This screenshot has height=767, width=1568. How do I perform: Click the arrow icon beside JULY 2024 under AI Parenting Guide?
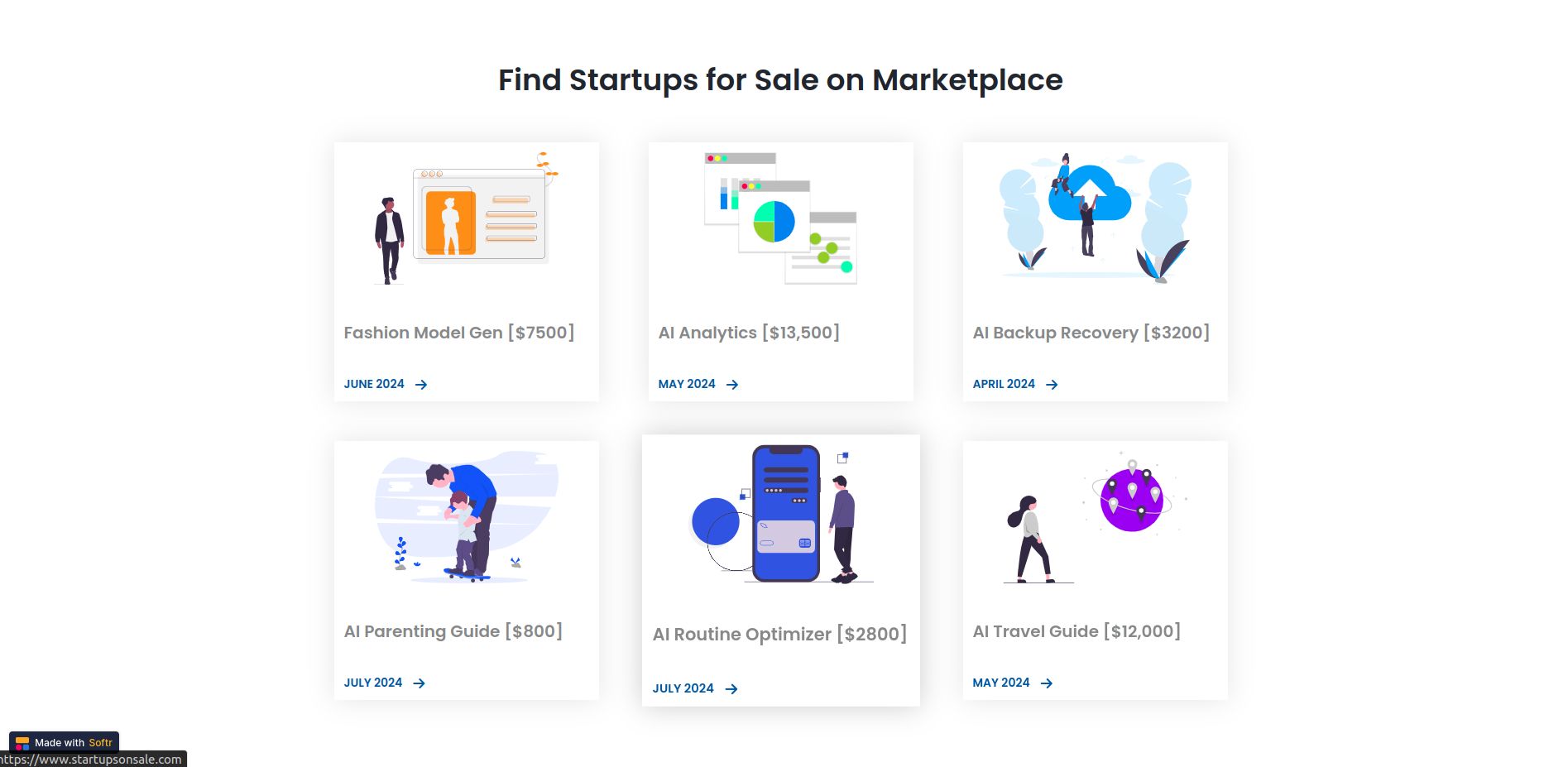click(x=421, y=683)
